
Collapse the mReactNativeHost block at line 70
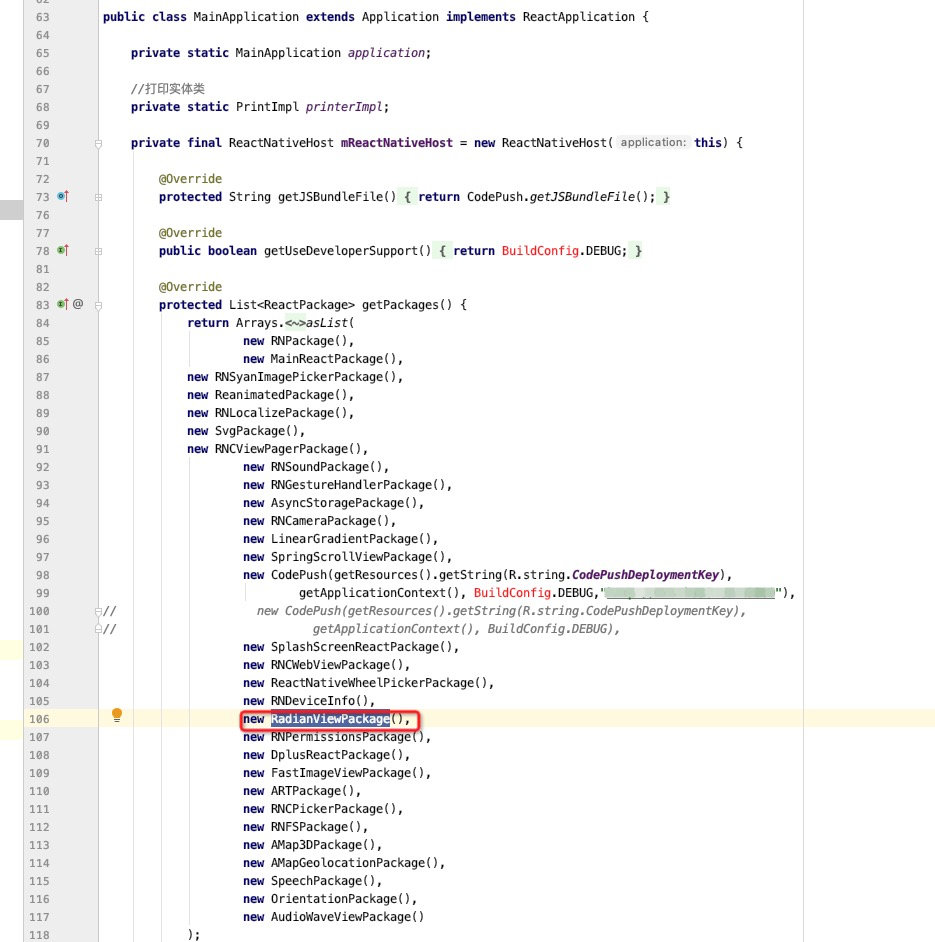(x=99, y=144)
